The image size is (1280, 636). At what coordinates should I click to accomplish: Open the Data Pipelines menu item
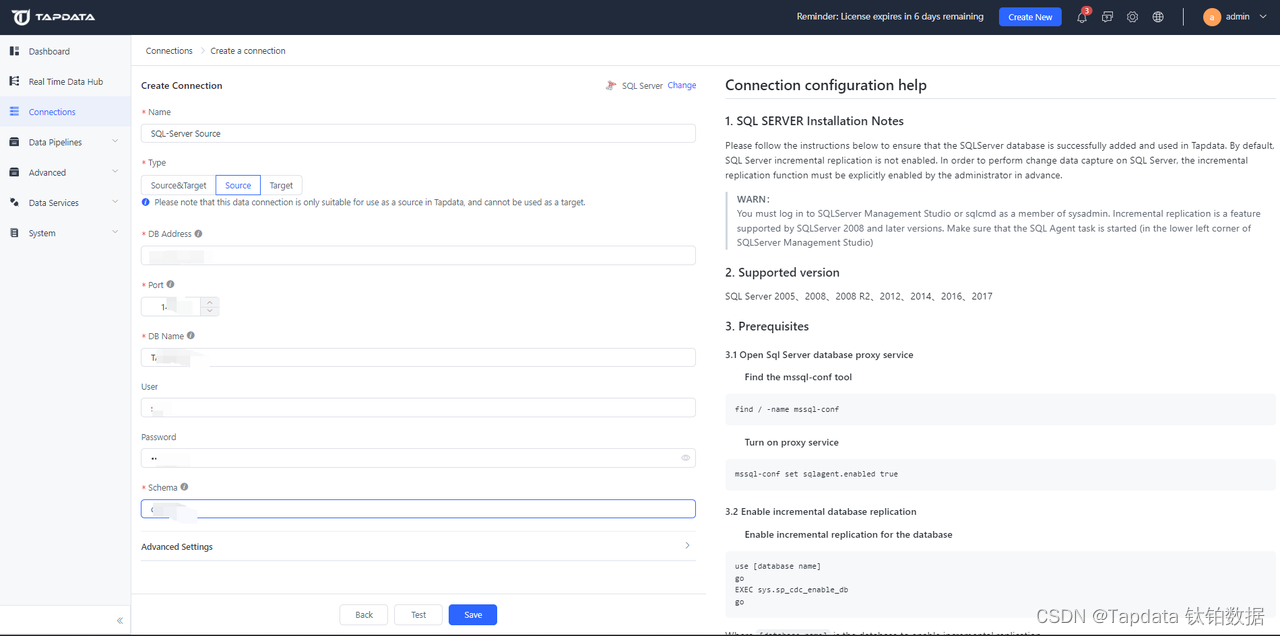coord(65,142)
